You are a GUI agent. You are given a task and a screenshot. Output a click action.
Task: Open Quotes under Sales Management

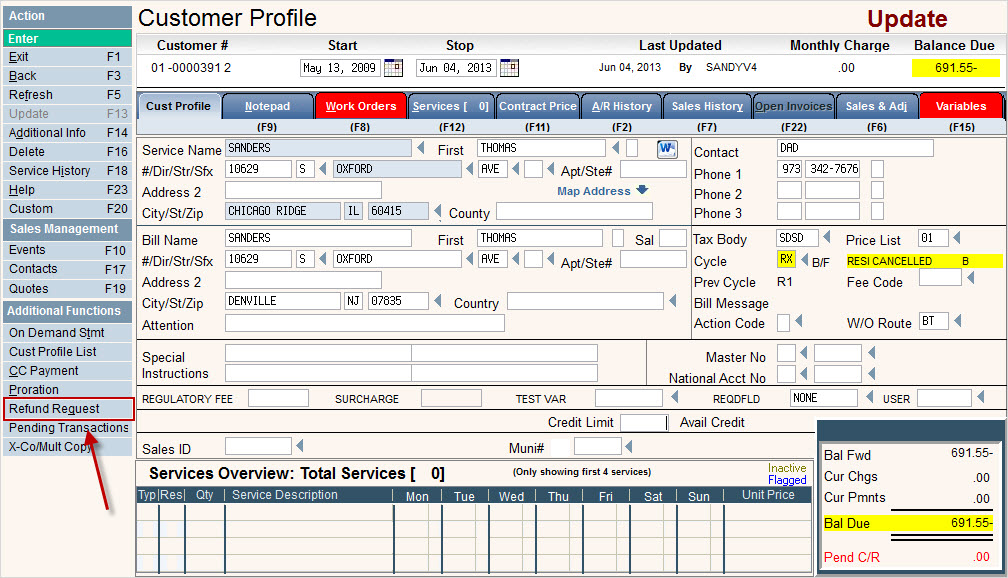click(x=68, y=288)
